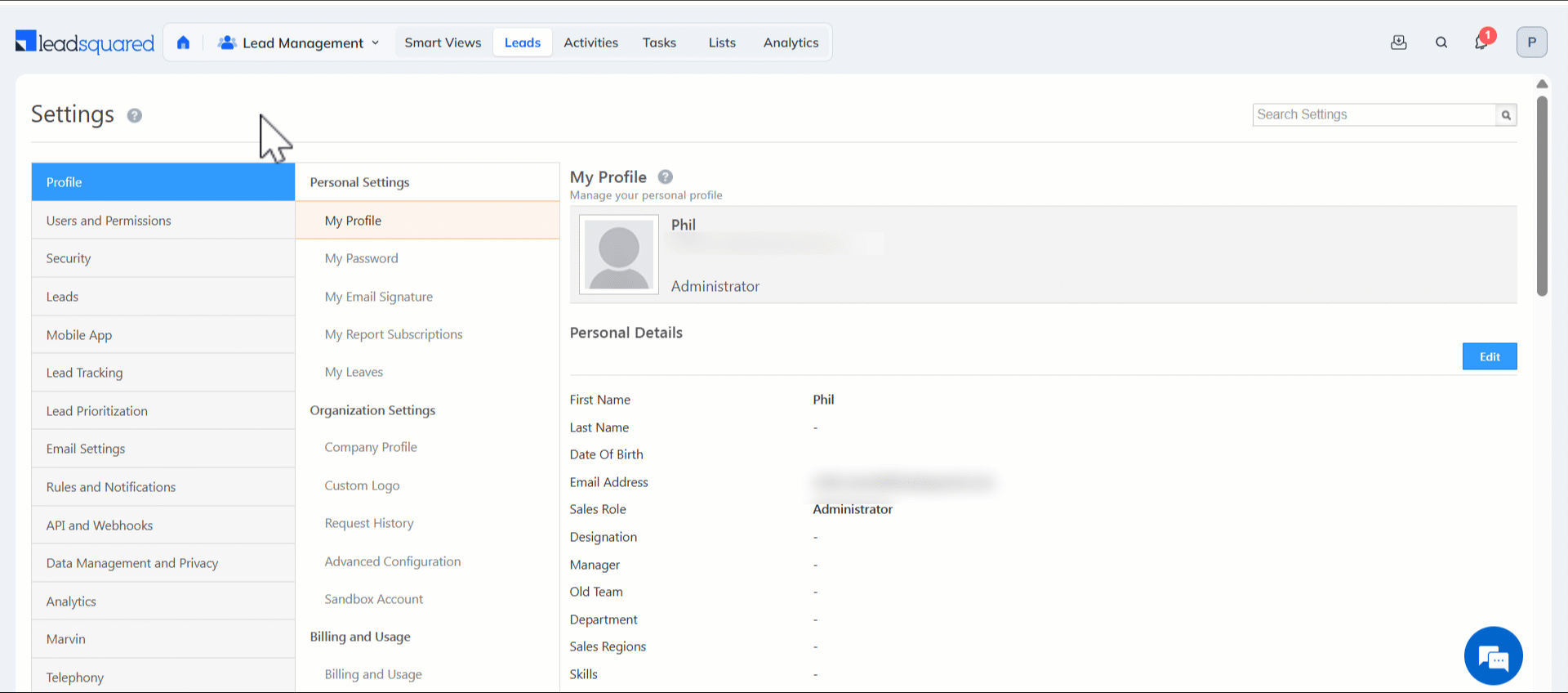Click the user avatar P icon
The height and width of the screenshot is (693, 1568).
pyautogui.click(x=1531, y=42)
